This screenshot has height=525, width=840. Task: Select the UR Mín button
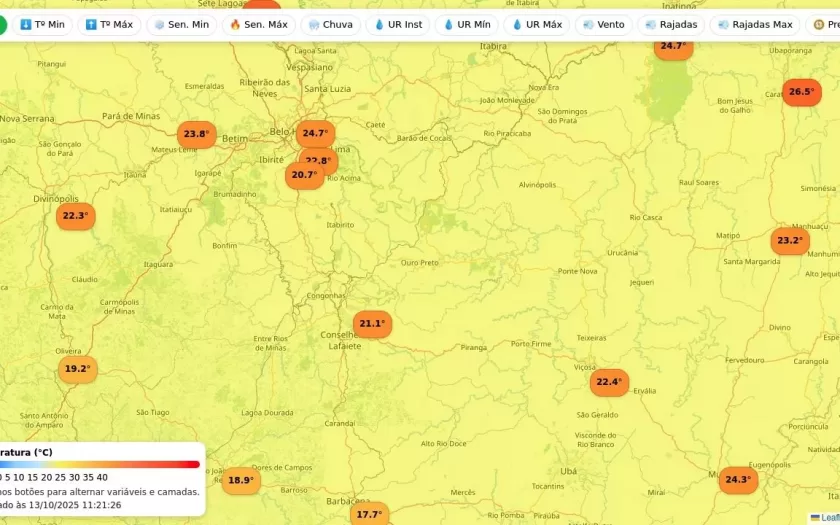pyautogui.click(x=467, y=25)
